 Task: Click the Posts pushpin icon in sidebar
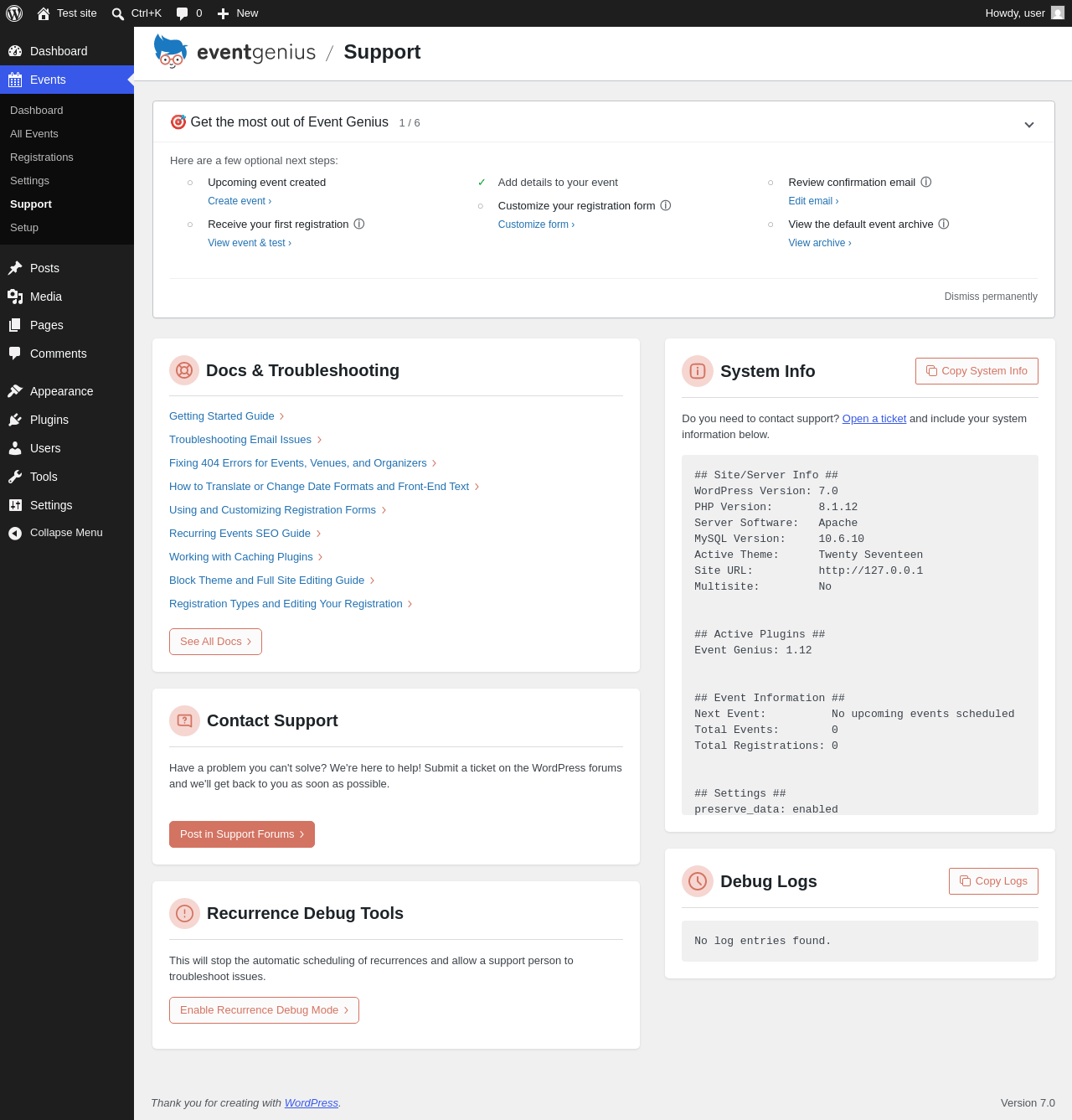pyautogui.click(x=15, y=268)
